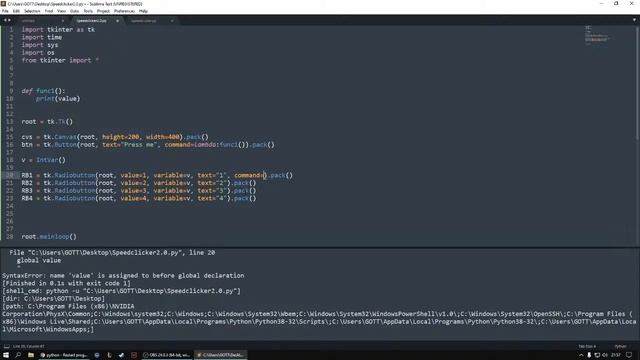Click the 'print(value)' code line
This screenshot has width=640, height=360.
point(58,99)
